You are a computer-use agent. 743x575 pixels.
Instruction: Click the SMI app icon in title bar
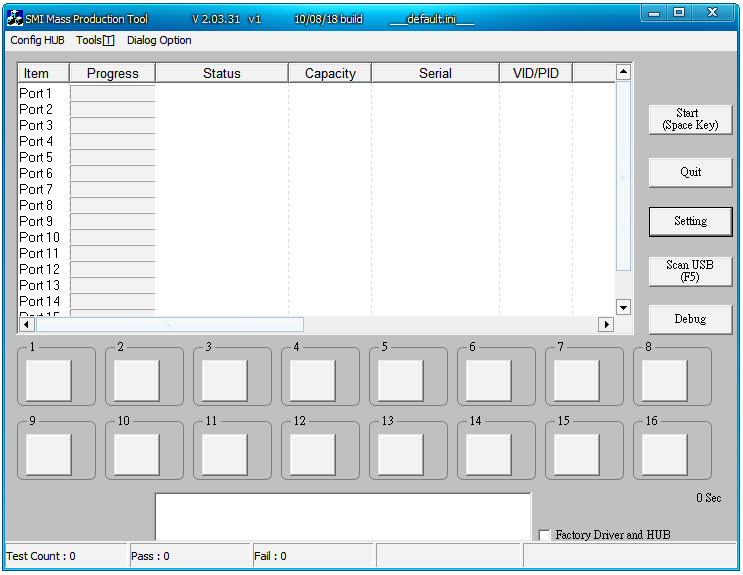point(15,19)
